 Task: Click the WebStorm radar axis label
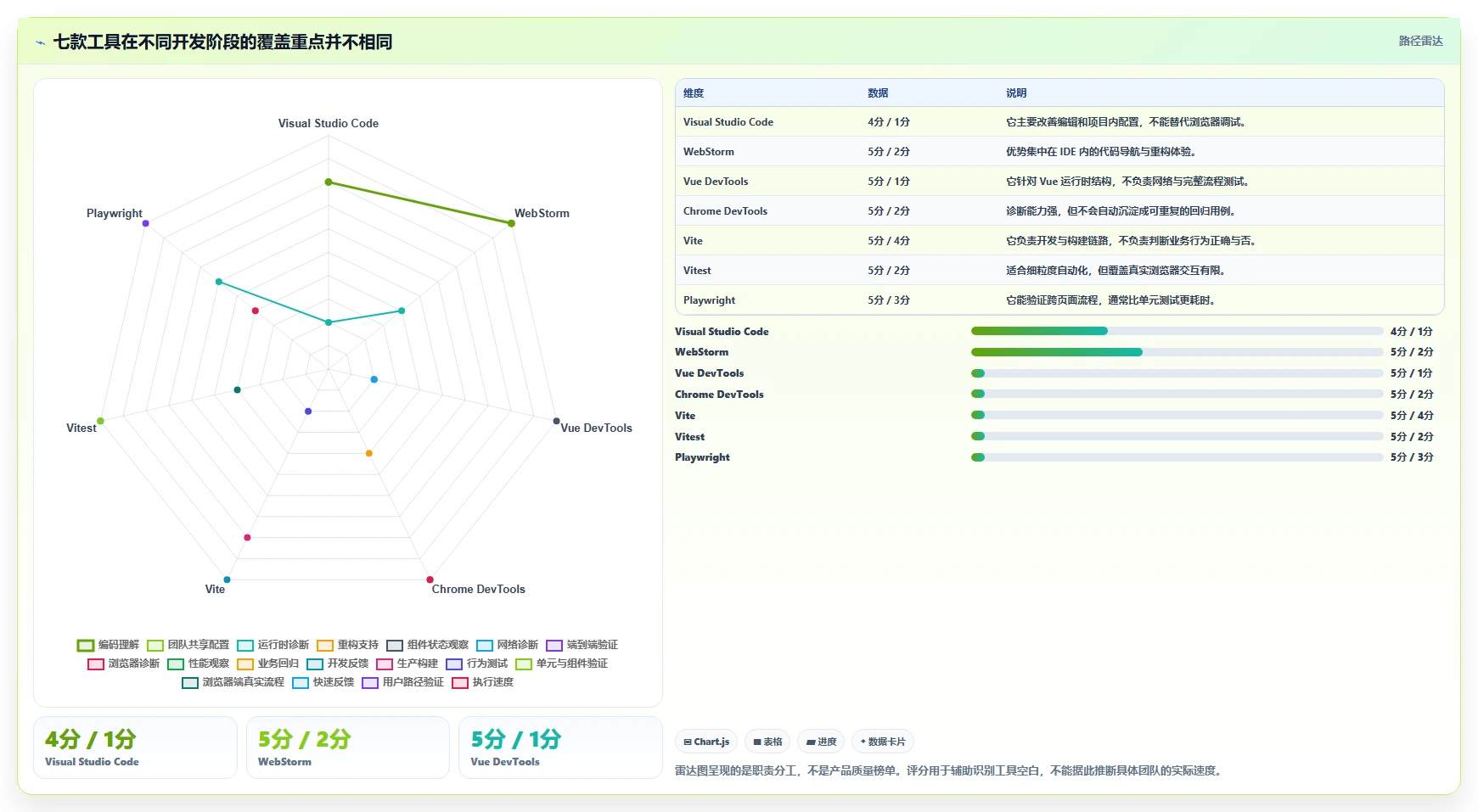pos(542,213)
